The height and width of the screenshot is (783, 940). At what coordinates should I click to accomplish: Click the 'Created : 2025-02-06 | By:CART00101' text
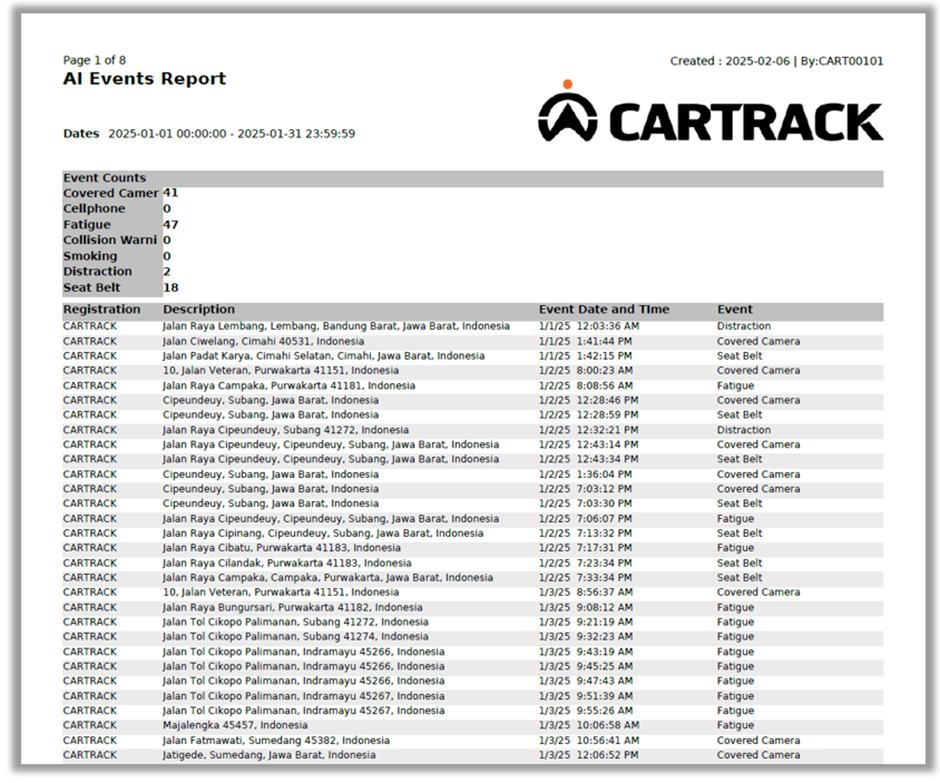776,61
